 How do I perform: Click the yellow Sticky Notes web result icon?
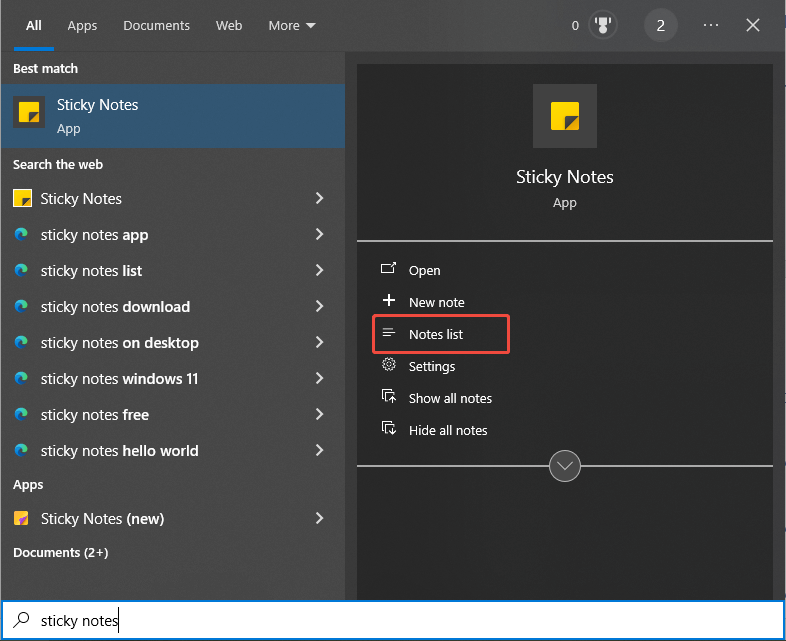point(22,199)
